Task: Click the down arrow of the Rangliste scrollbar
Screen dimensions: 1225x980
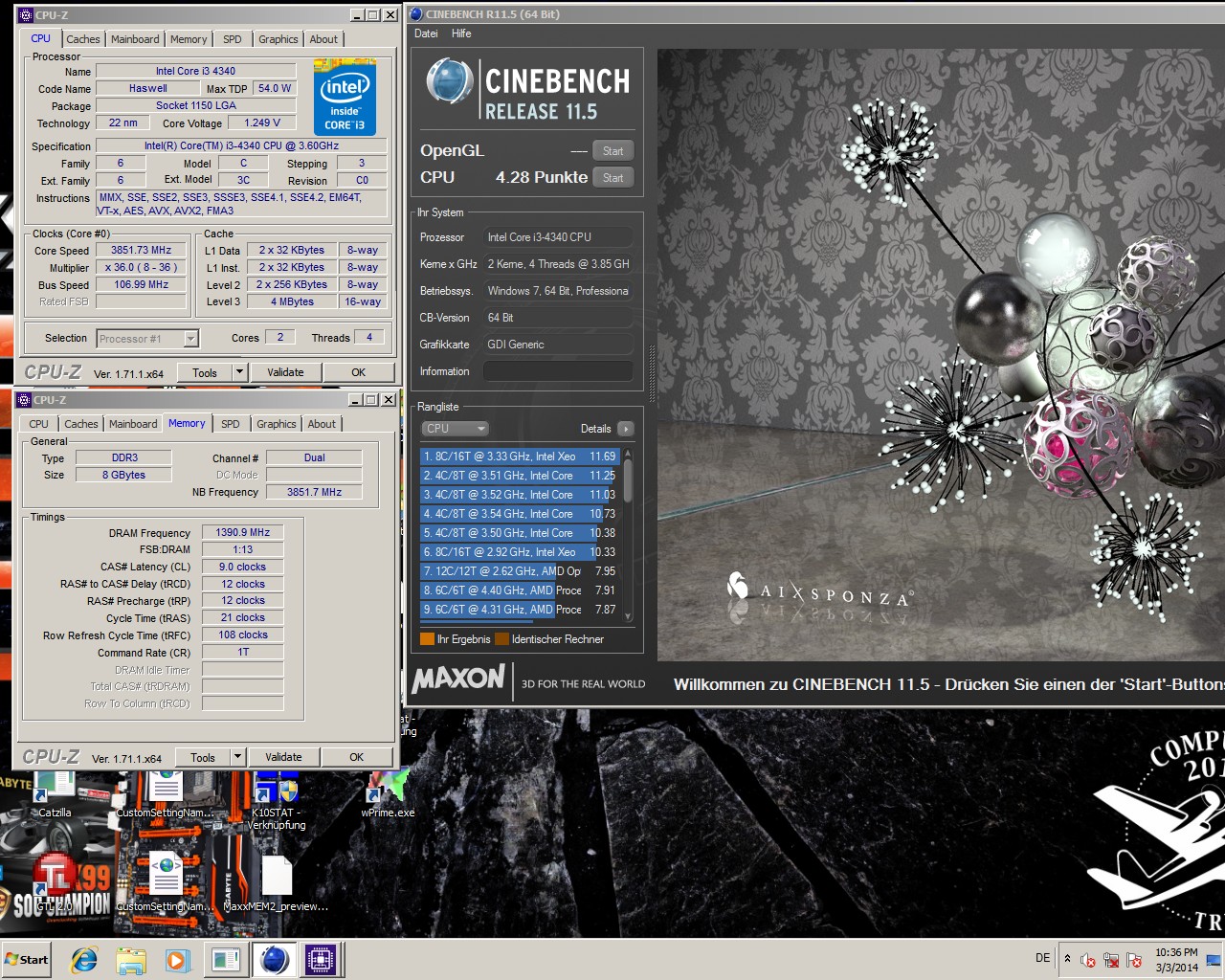Action: pos(628,617)
